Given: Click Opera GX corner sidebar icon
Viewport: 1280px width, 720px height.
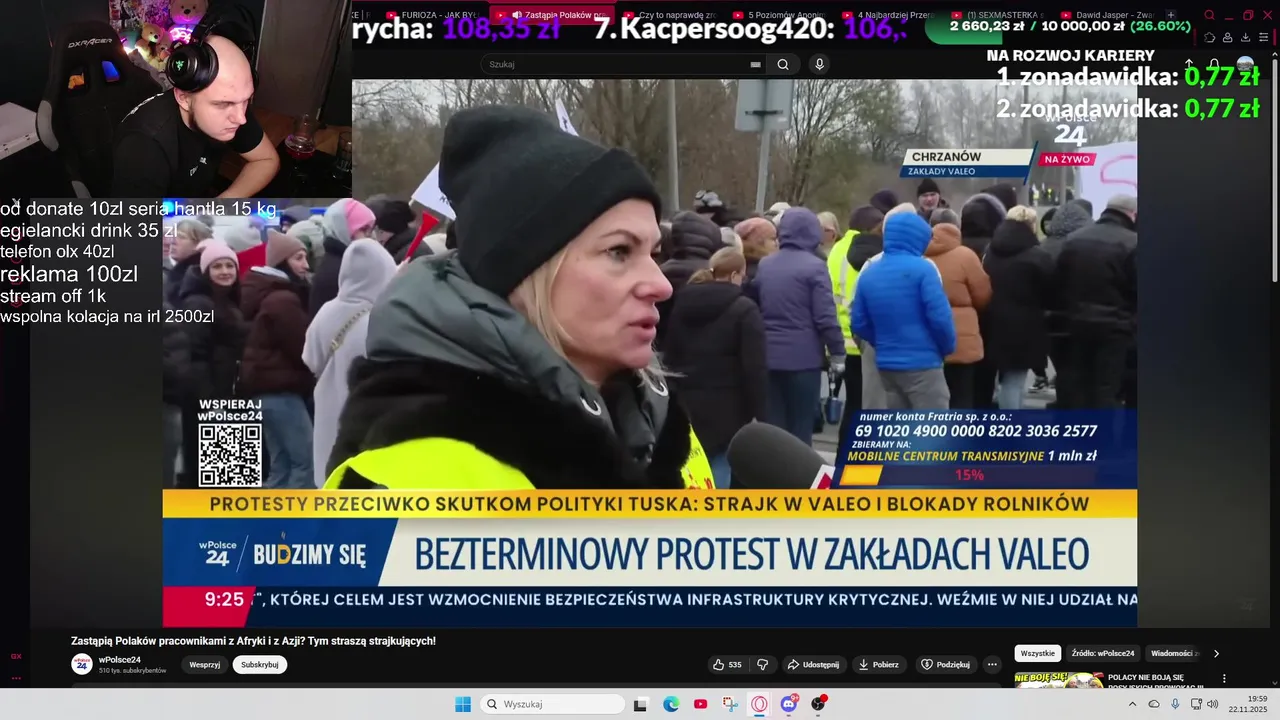Looking at the screenshot, I should click(x=15, y=656).
